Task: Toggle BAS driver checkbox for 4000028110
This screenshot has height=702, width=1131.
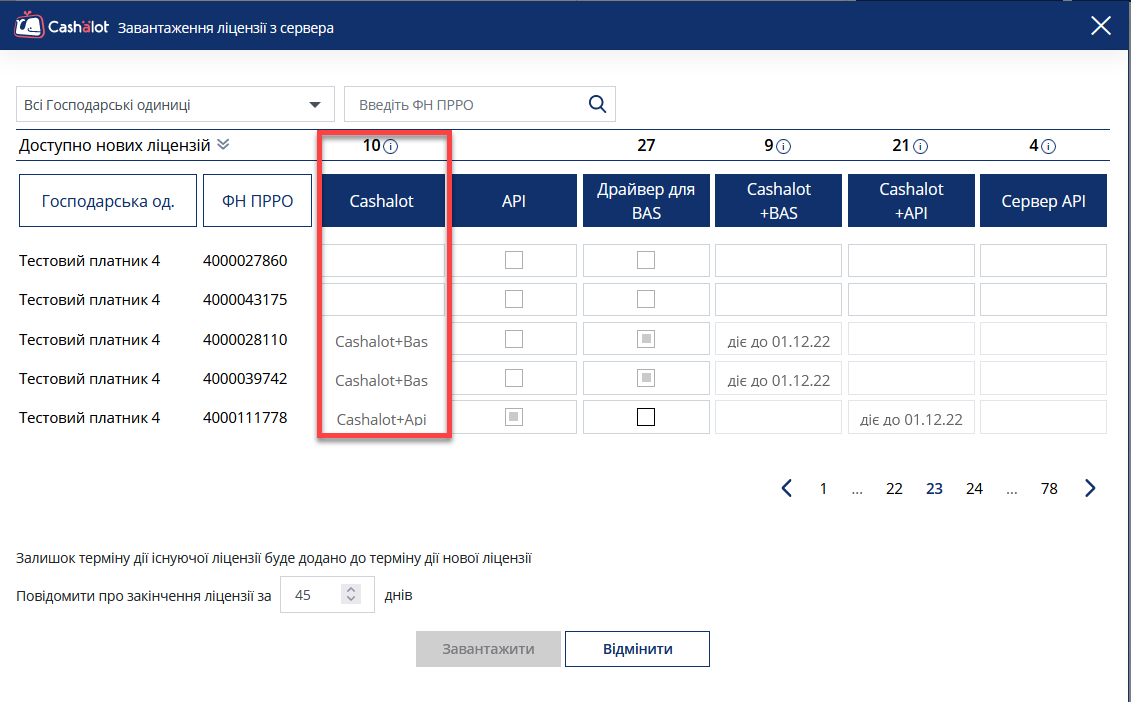Action: [646, 338]
